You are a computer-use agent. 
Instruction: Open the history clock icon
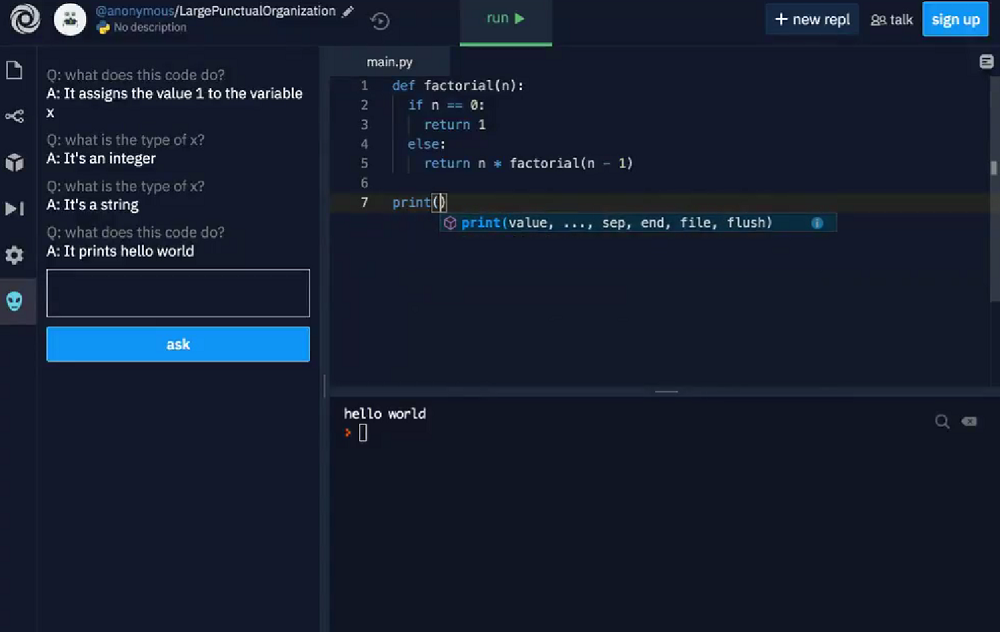tap(380, 21)
